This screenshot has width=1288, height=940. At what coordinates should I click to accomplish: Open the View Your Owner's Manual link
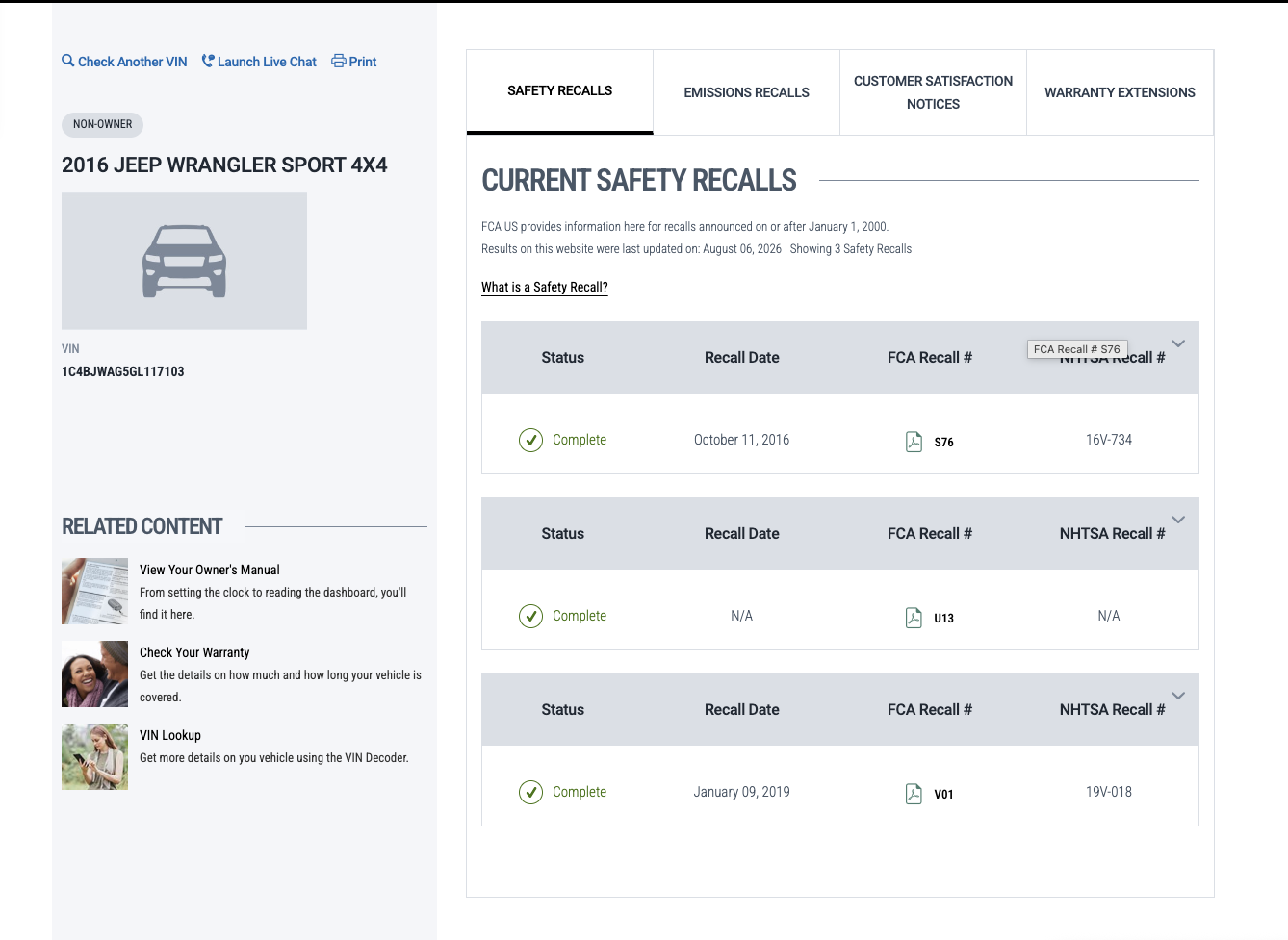210,570
